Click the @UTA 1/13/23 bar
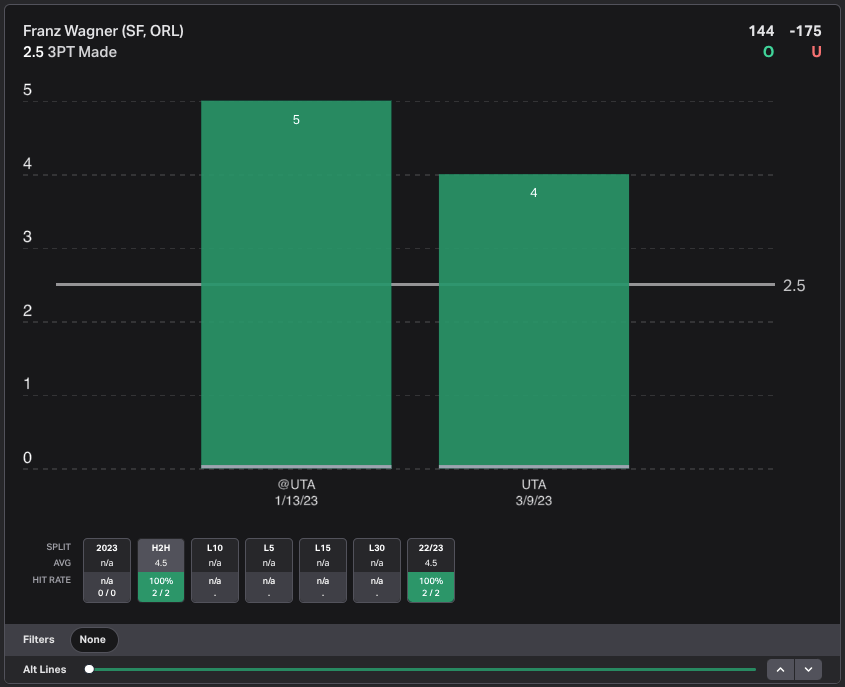This screenshot has width=845, height=687. [296, 284]
